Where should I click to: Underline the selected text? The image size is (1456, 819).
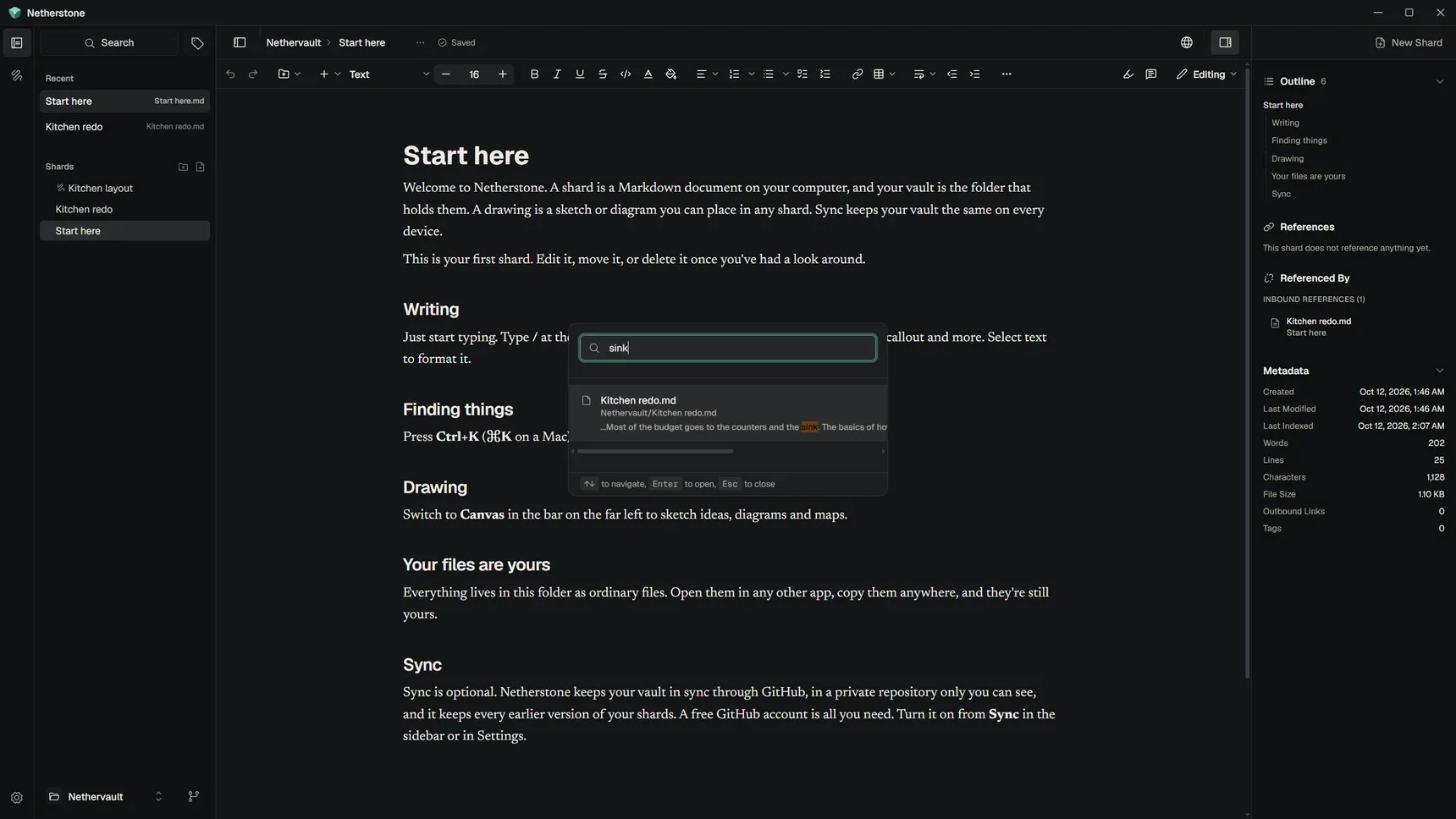580,74
